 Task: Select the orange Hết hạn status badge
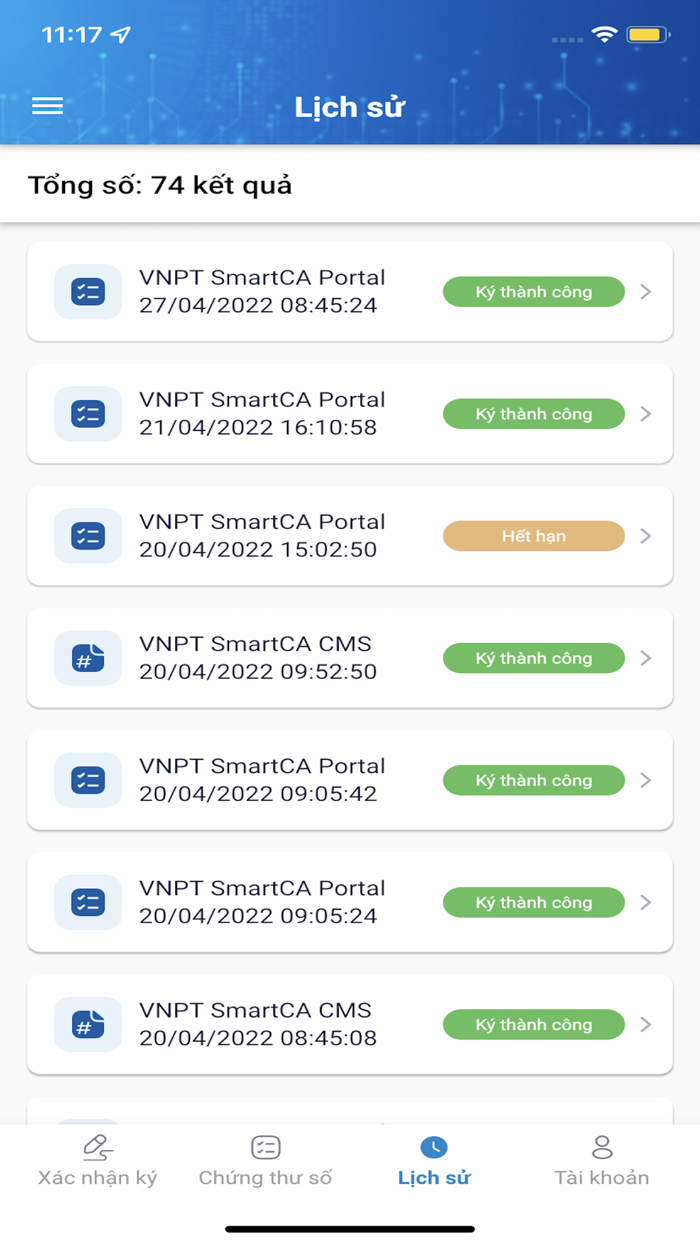533,535
